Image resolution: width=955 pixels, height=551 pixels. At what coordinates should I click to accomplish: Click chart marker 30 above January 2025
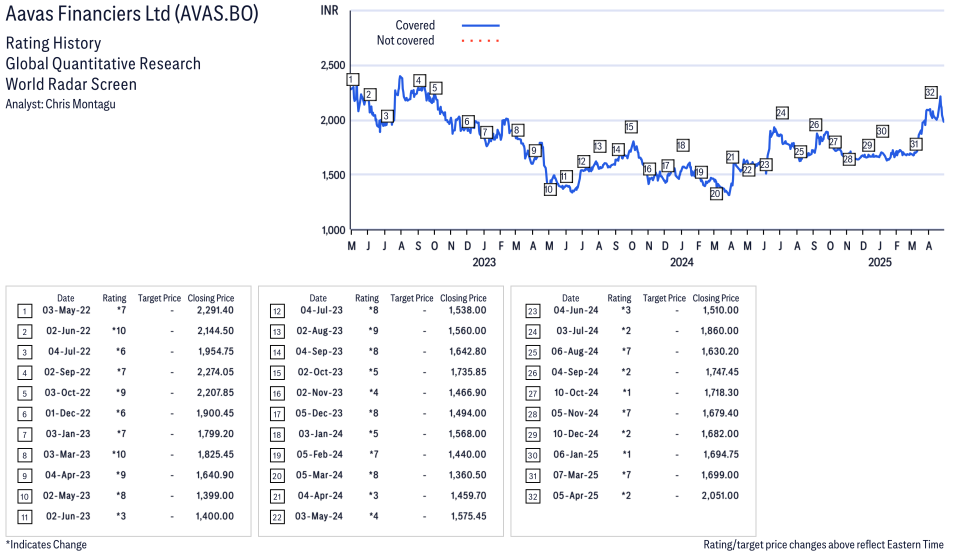tap(882, 131)
